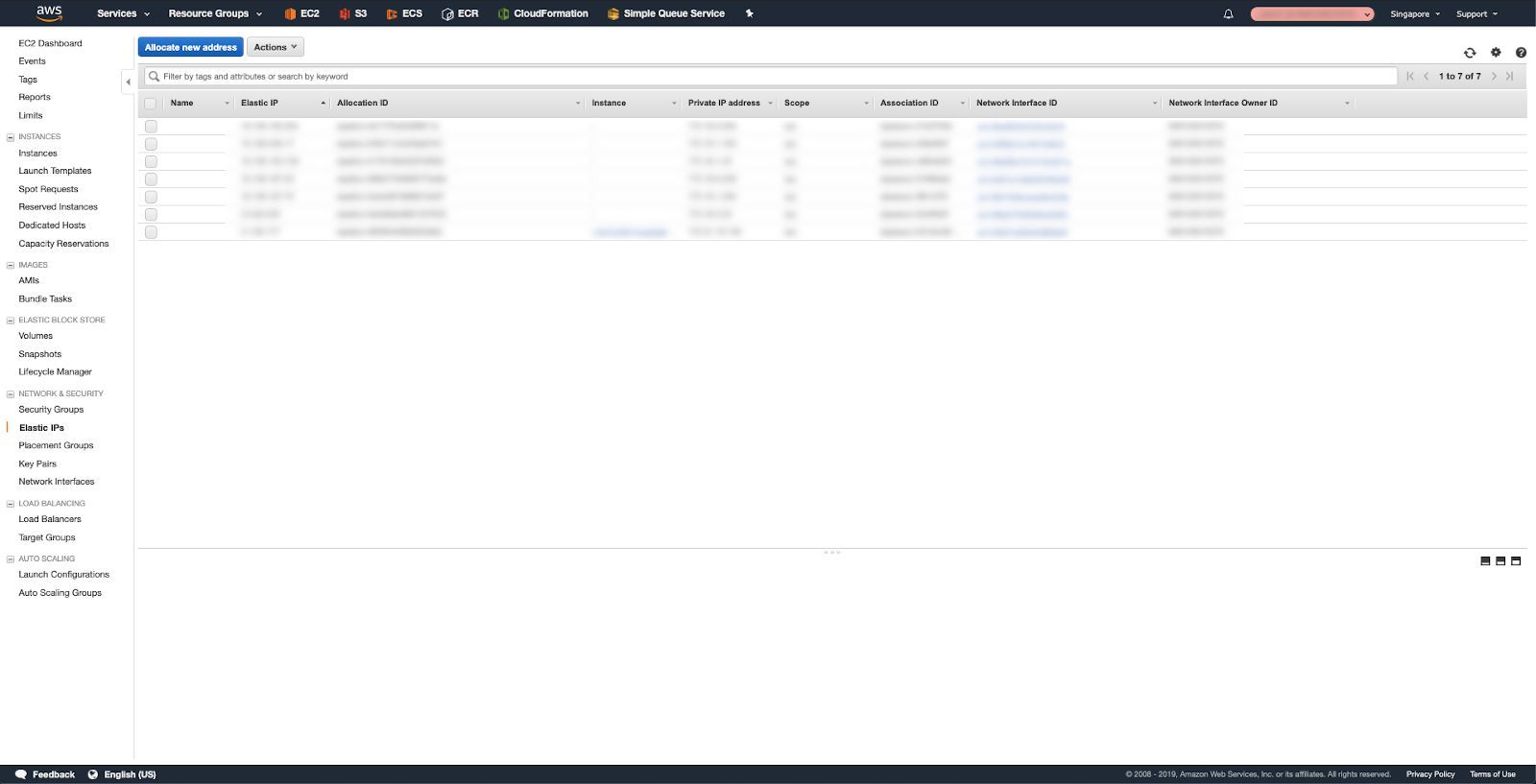Open Key Pairs in sidebar
Screen dimensions: 1536x784
(37, 463)
